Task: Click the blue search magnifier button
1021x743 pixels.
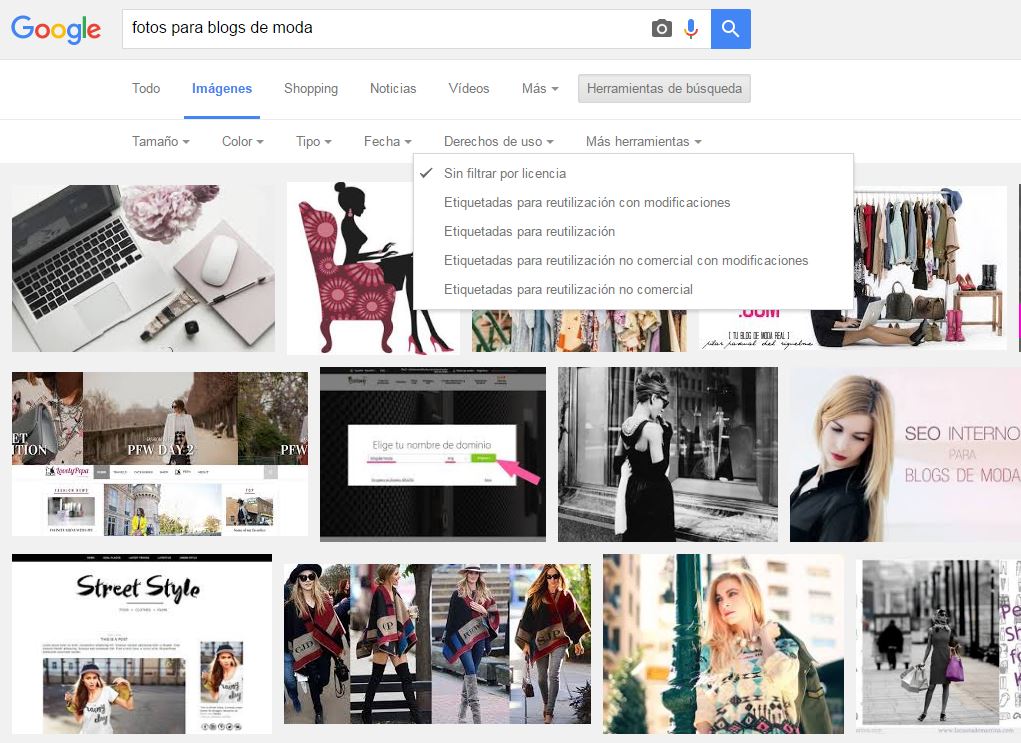Action: 731,29
